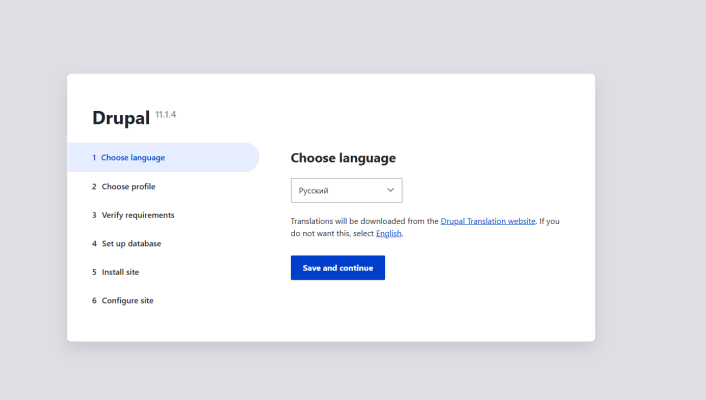Click step number 4 in sidebar

click(94, 243)
